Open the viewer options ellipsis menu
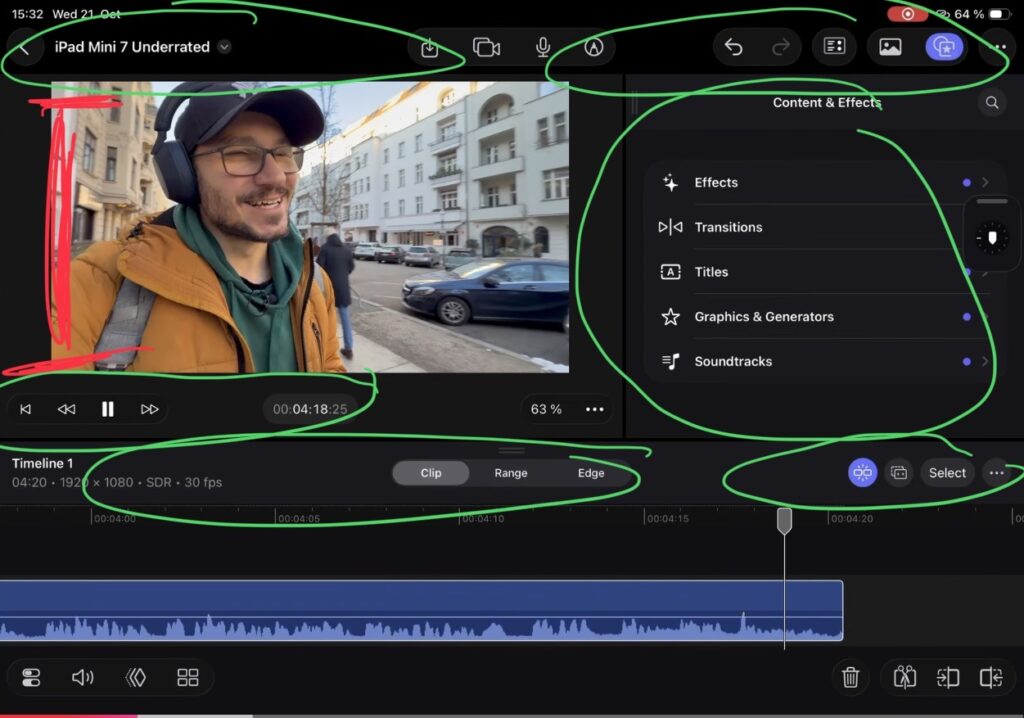The image size is (1024, 718). 594,409
